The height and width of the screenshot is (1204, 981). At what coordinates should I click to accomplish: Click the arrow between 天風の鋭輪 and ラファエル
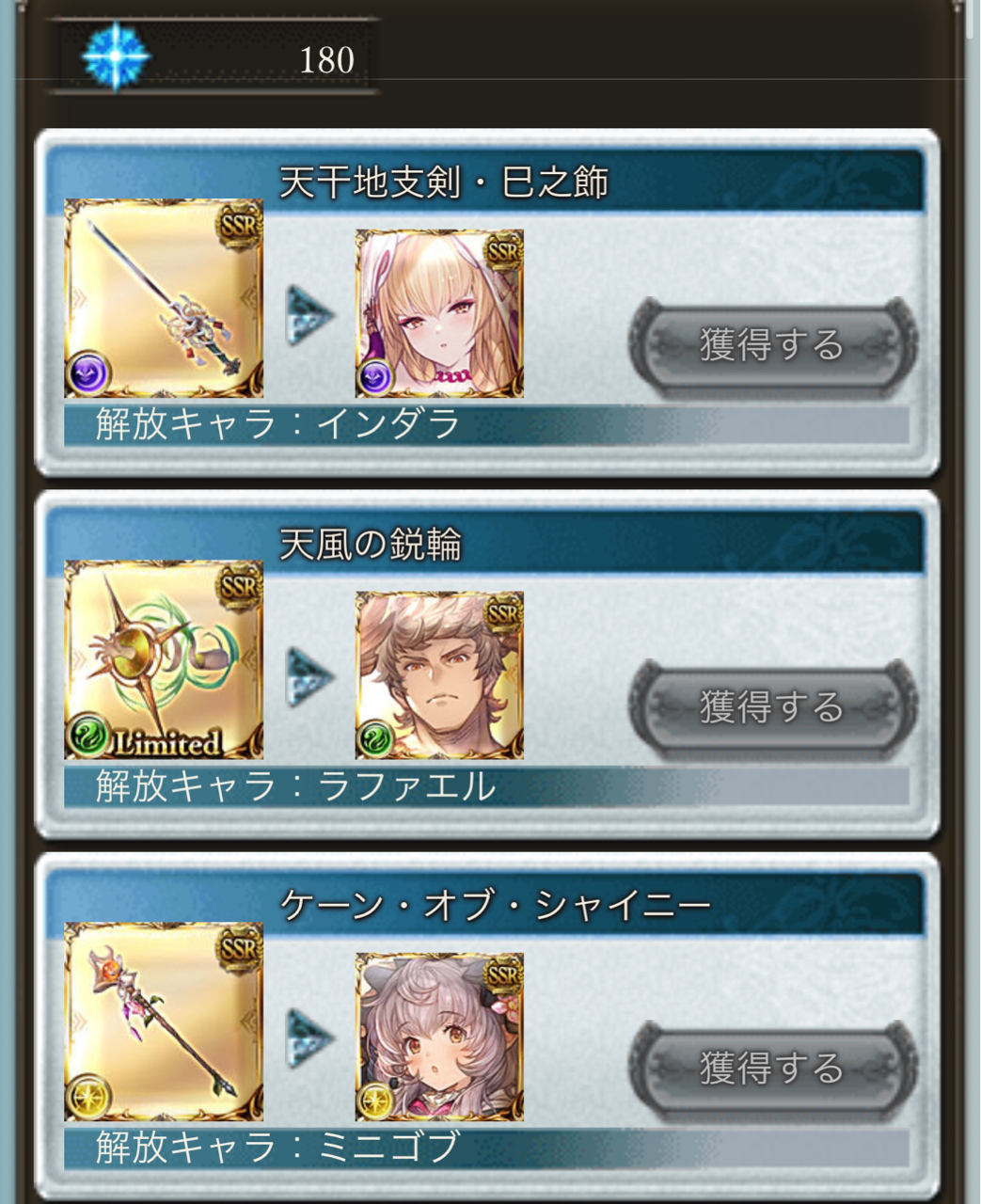310,676
